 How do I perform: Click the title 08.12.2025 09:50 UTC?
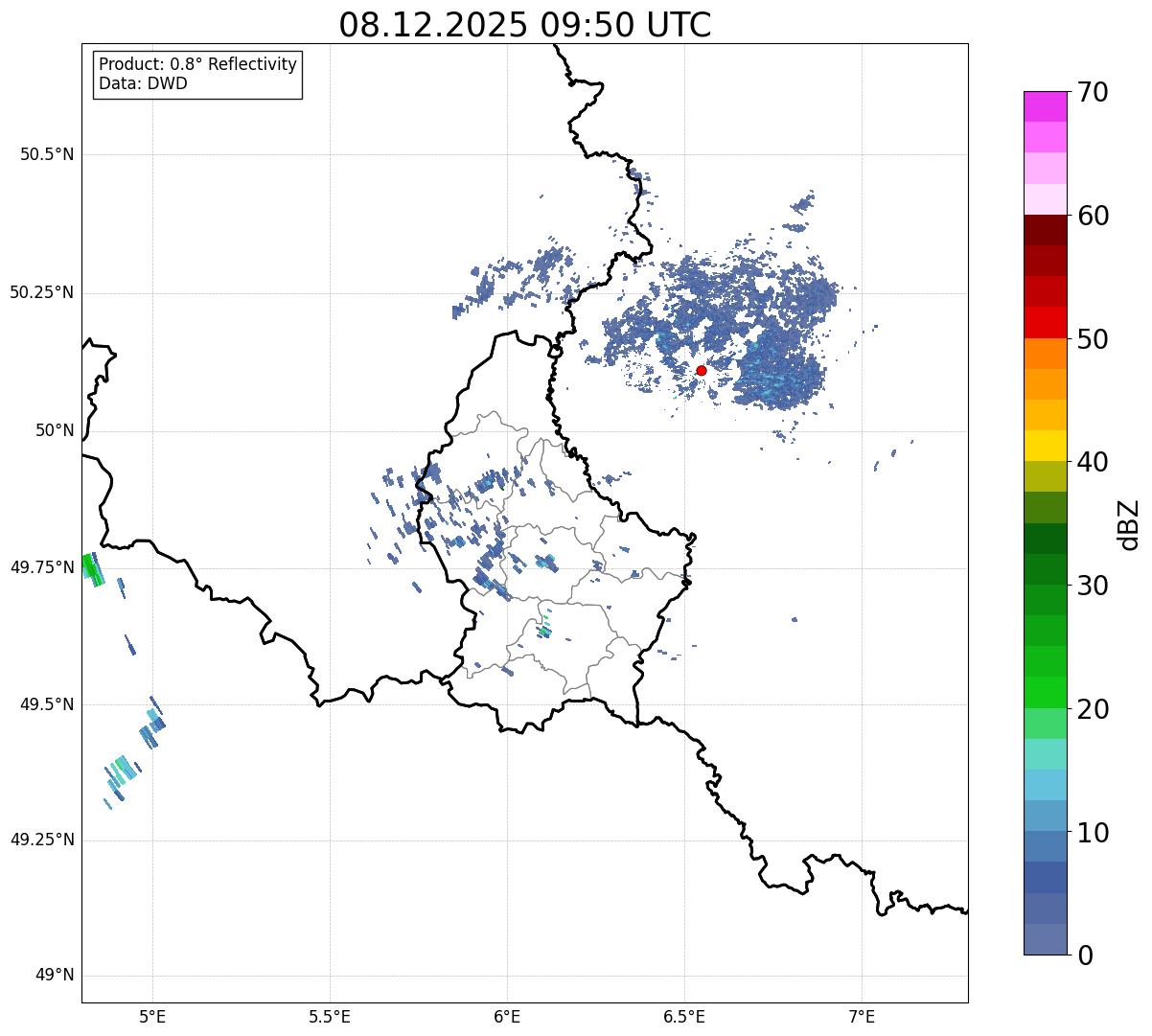tap(525, 25)
